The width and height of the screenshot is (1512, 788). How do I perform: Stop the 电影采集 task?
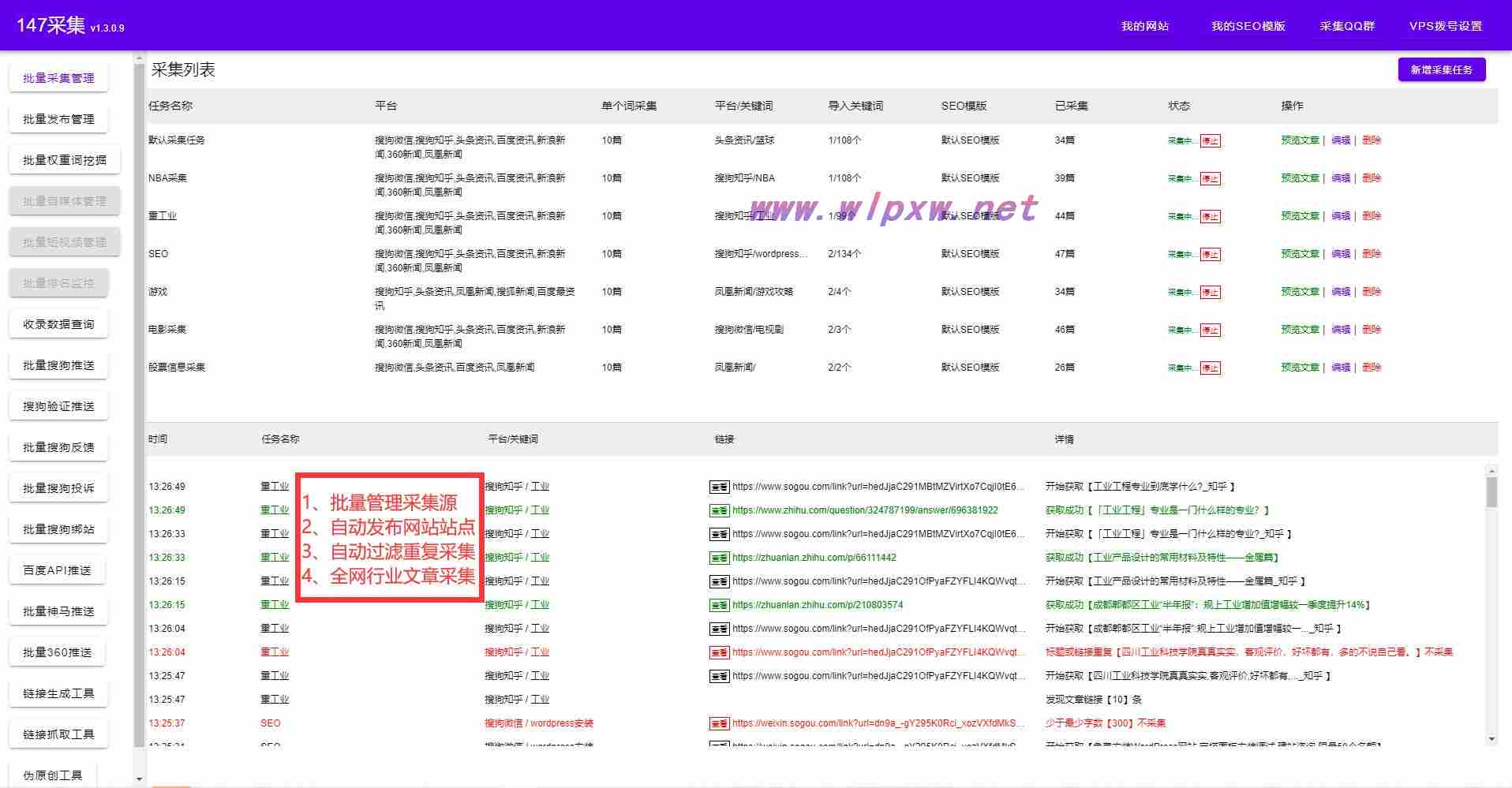(x=1210, y=331)
